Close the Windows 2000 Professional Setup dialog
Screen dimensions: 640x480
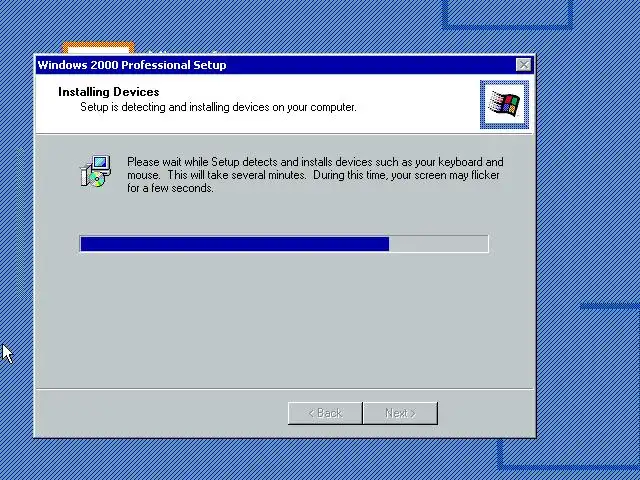[x=523, y=65]
